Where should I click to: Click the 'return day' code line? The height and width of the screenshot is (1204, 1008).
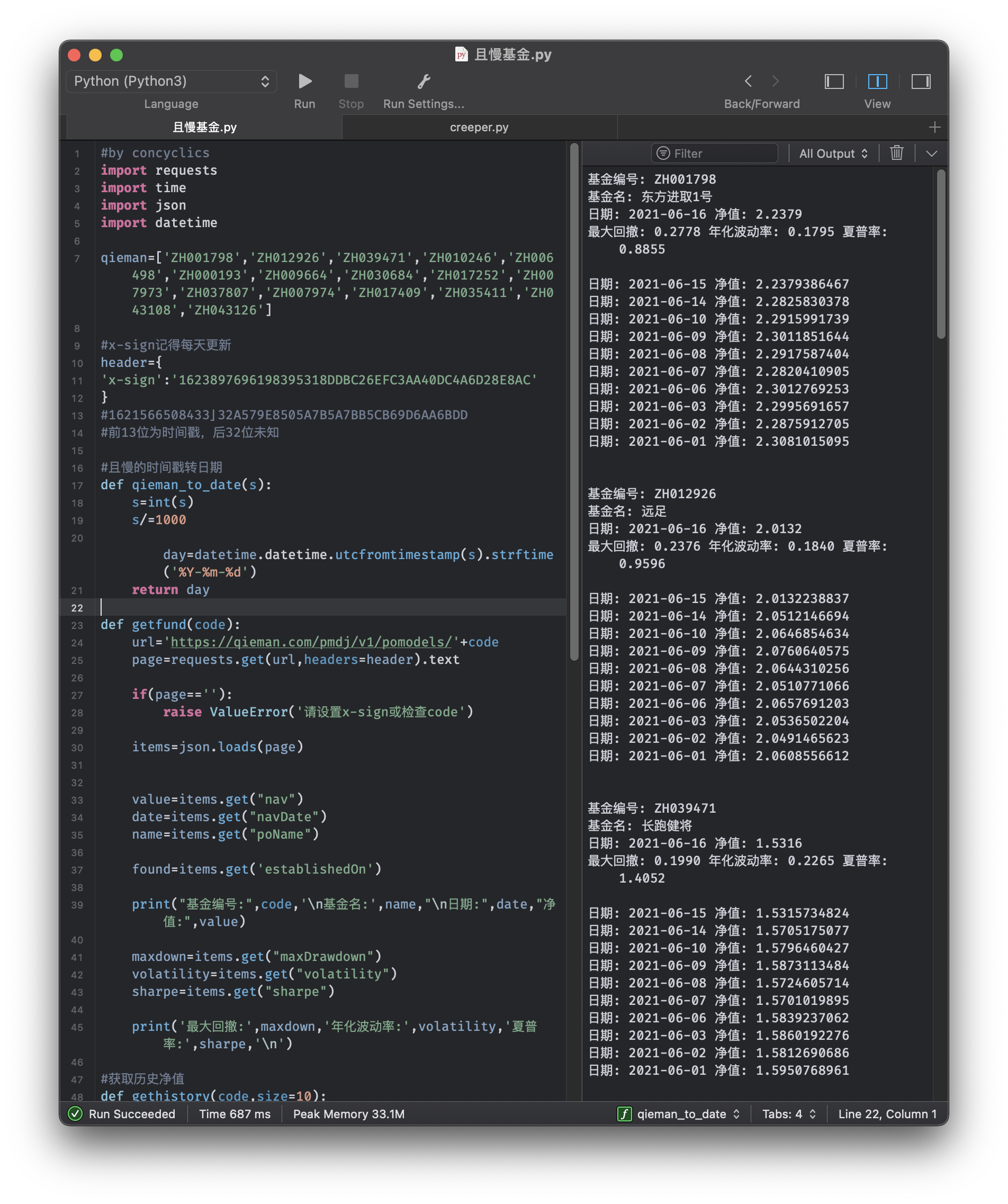170,589
